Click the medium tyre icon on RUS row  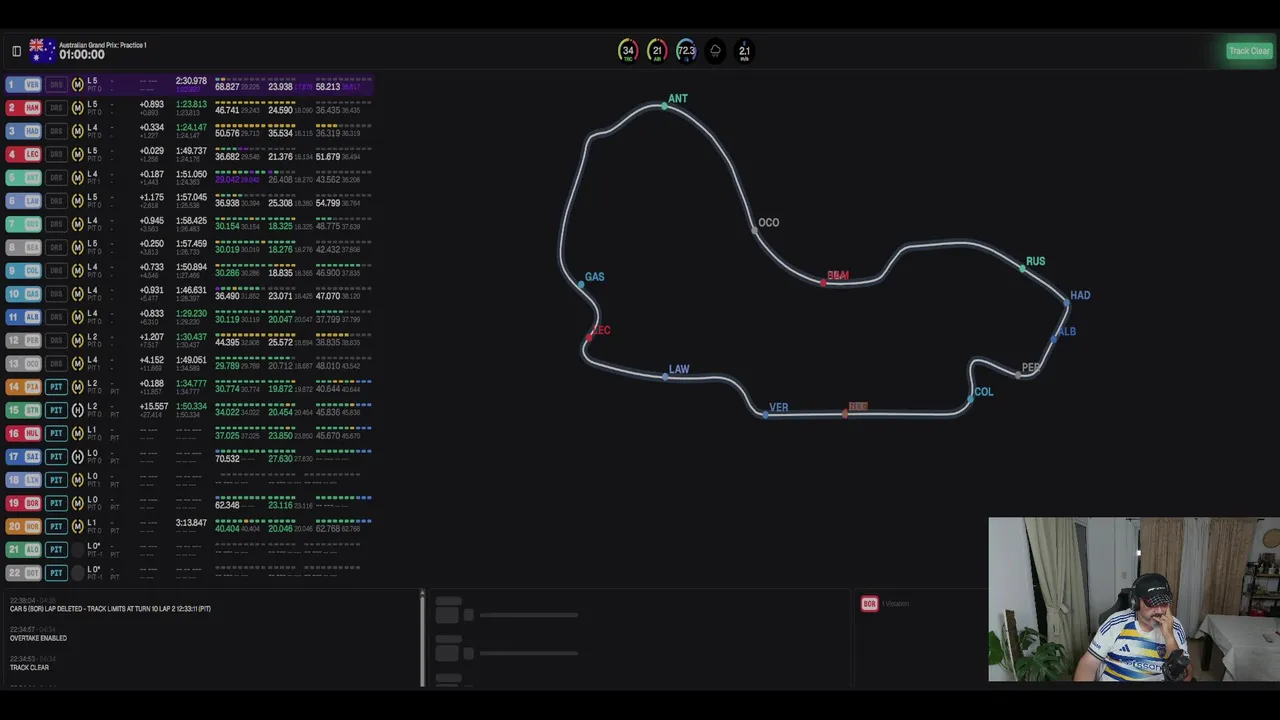point(77,224)
